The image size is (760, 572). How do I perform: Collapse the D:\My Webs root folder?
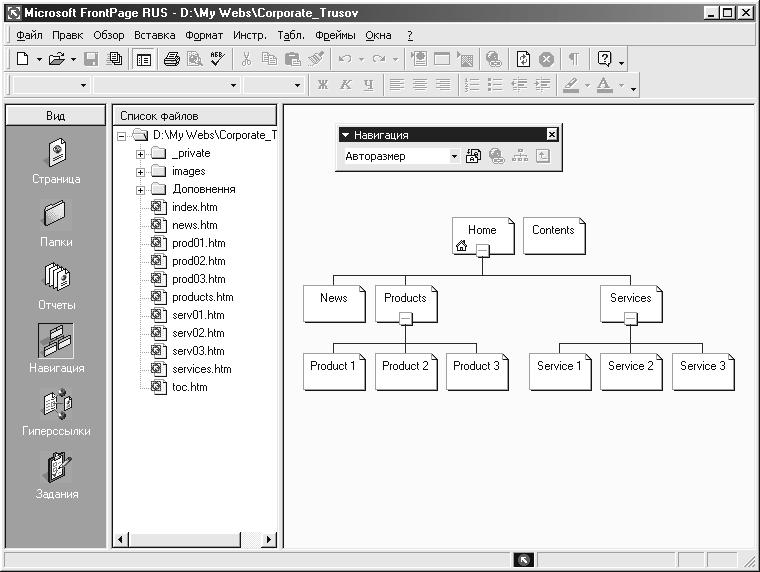click(122, 136)
